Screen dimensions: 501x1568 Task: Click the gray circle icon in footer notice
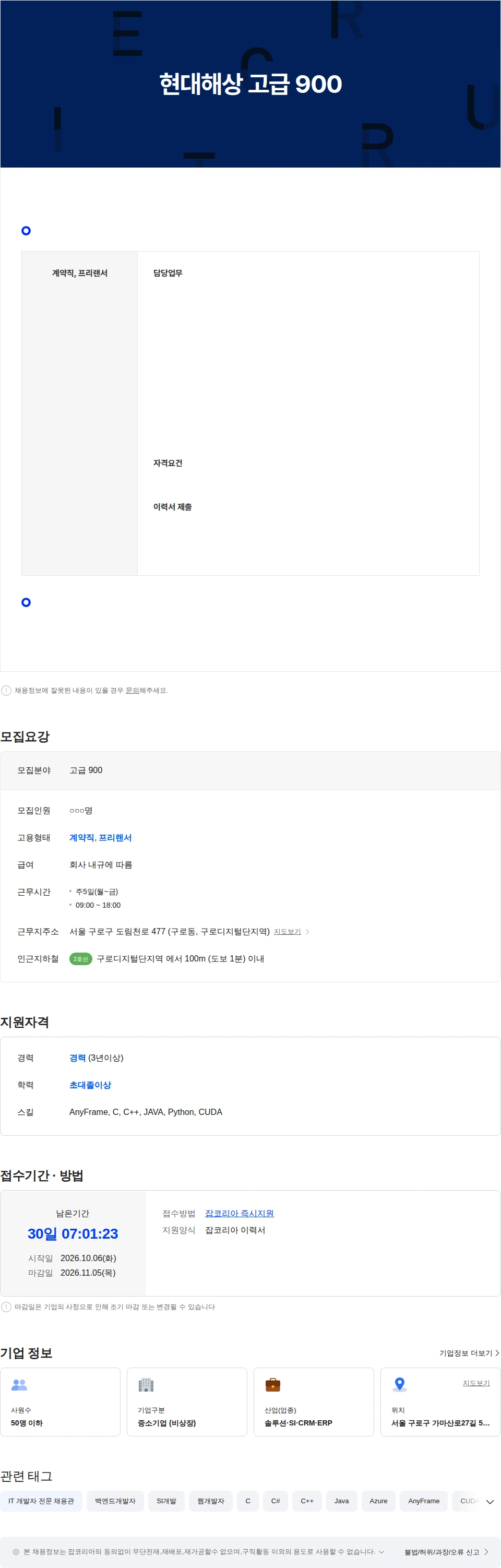click(x=16, y=1552)
